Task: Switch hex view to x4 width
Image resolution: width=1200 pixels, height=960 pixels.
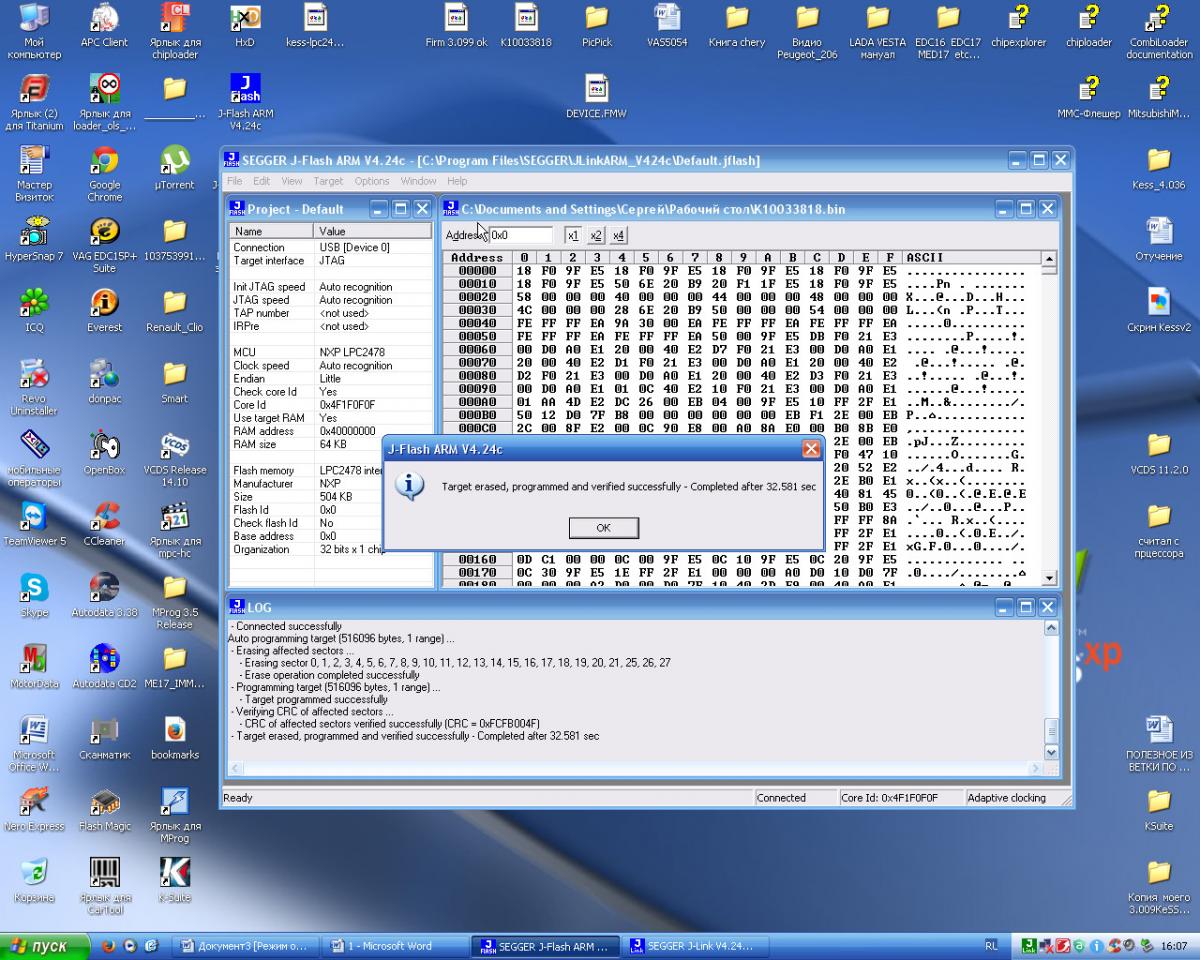Action: (x=619, y=235)
